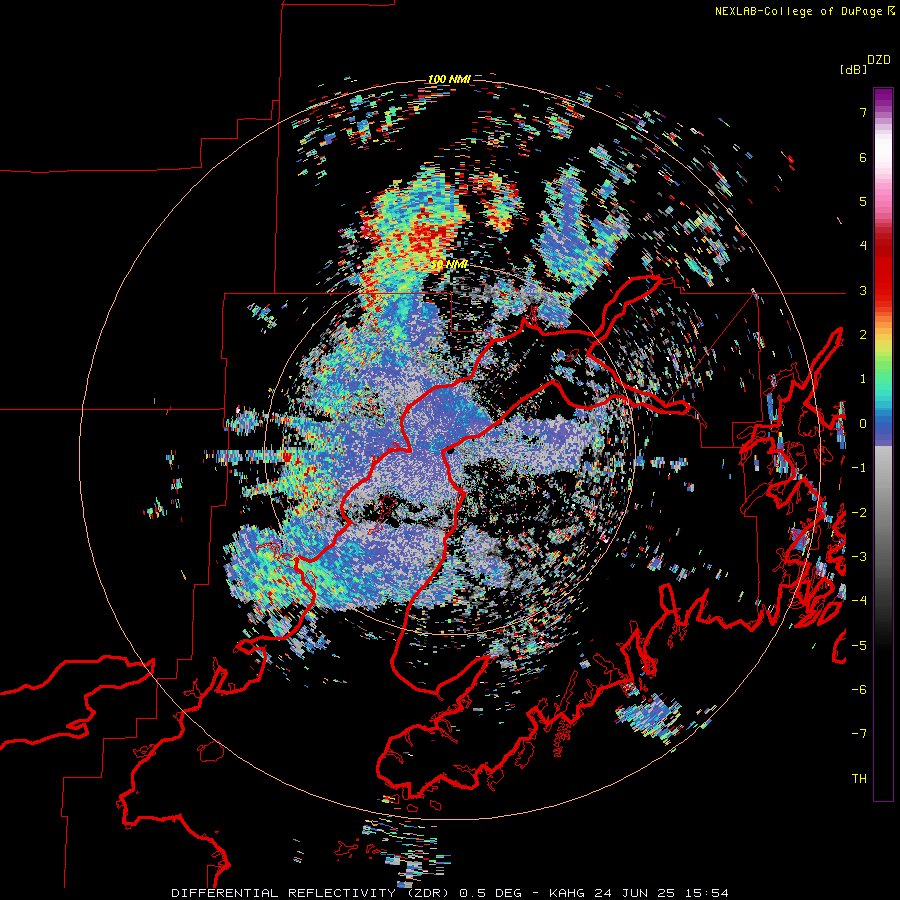Click the 2 value on the color scale
Screen dimensions: 900x900
(863, 335)
